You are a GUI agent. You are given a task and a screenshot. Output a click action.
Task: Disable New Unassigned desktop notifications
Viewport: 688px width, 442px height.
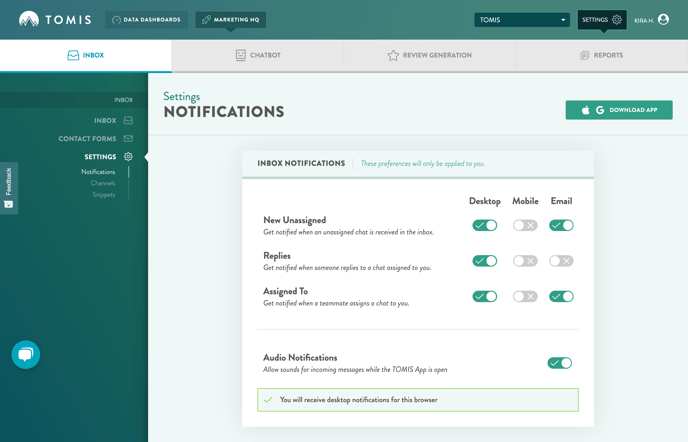click(484, 226)
